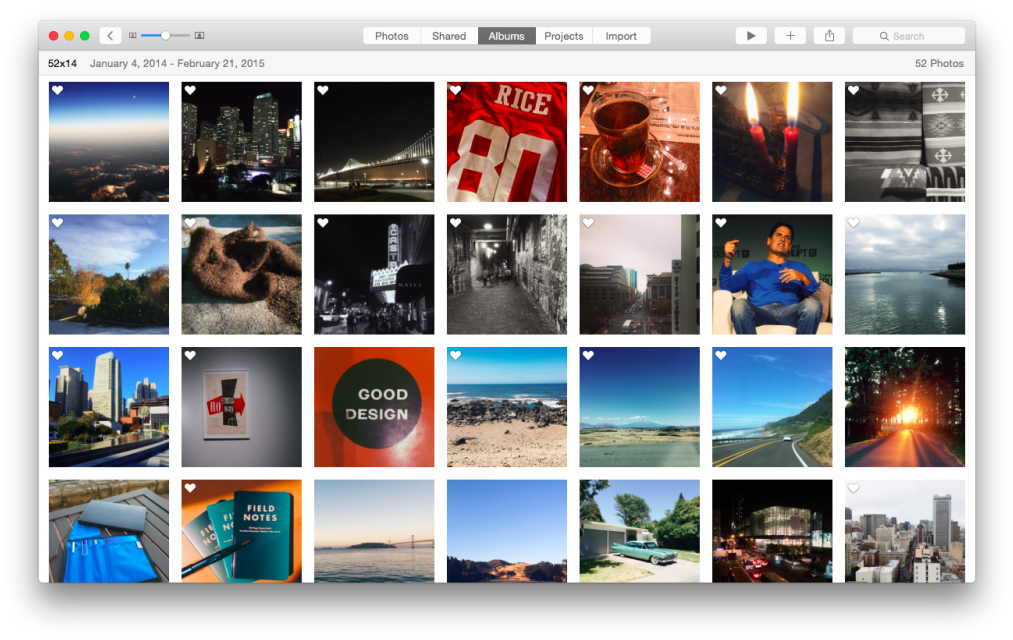Create a new album with the plus icon

coord(790,35)
